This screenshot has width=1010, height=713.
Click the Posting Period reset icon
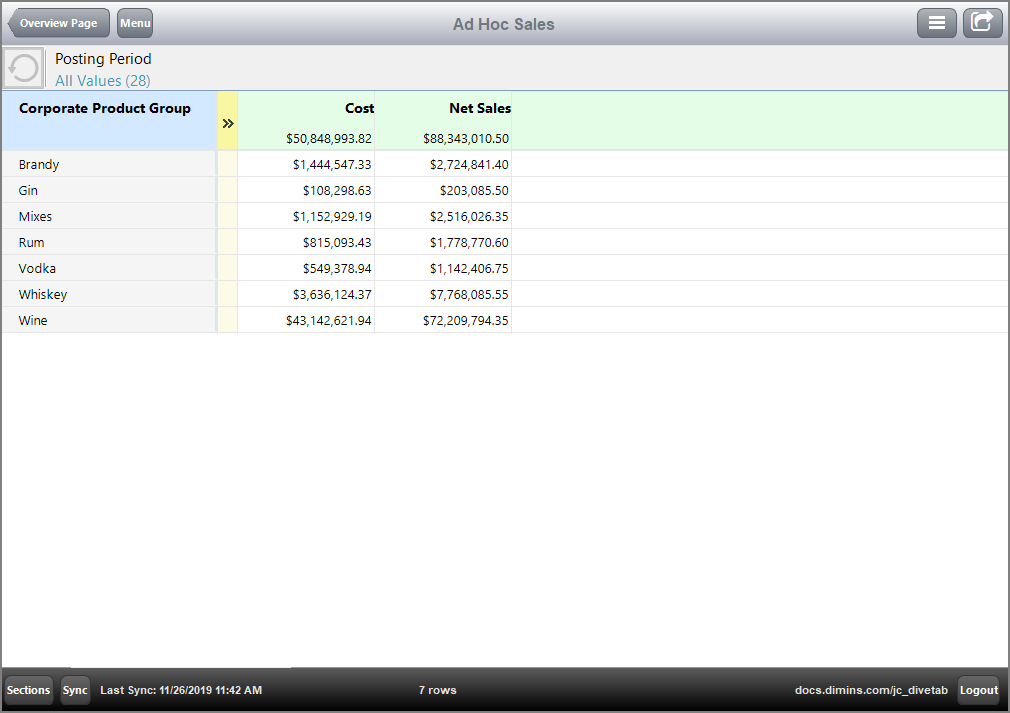pyautogui.click(x=24, y=69)
